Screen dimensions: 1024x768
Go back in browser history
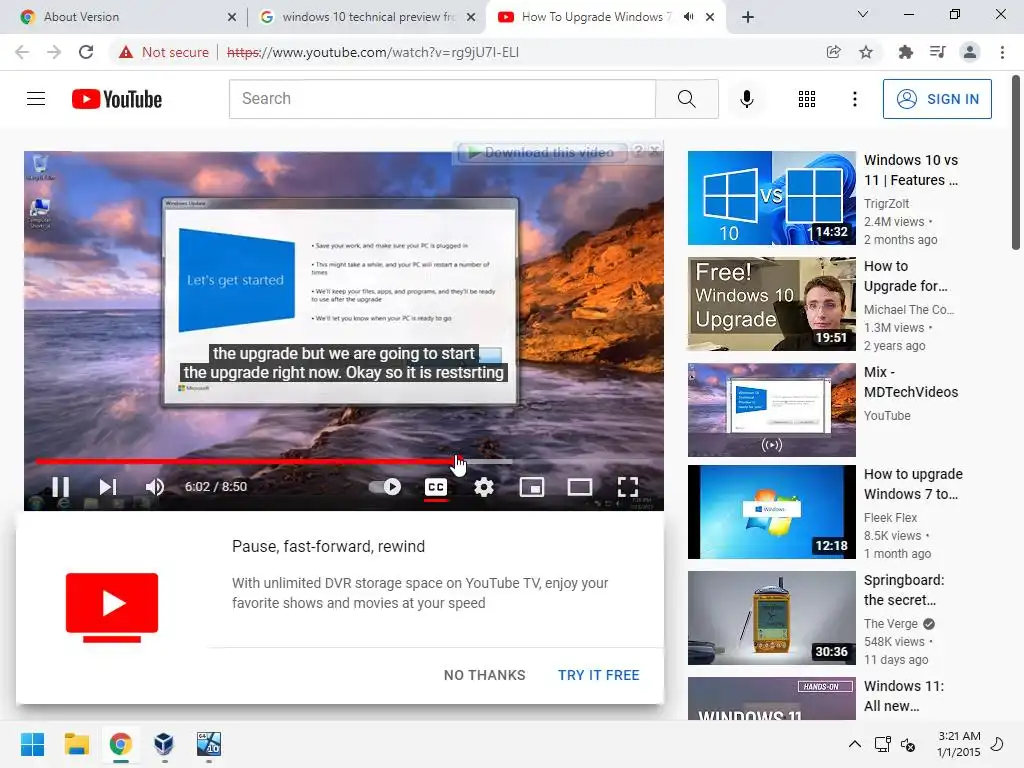tap(22, 52)
